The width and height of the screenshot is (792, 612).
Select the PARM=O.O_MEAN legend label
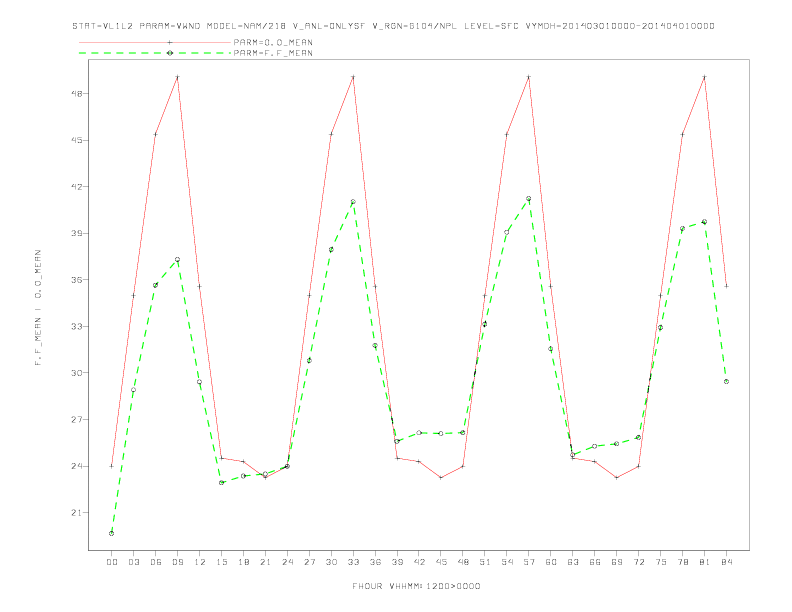pos(273,42)
